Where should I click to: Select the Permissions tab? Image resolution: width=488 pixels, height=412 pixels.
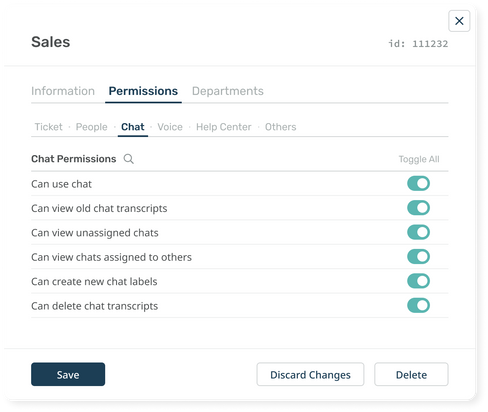click(143, 91)
